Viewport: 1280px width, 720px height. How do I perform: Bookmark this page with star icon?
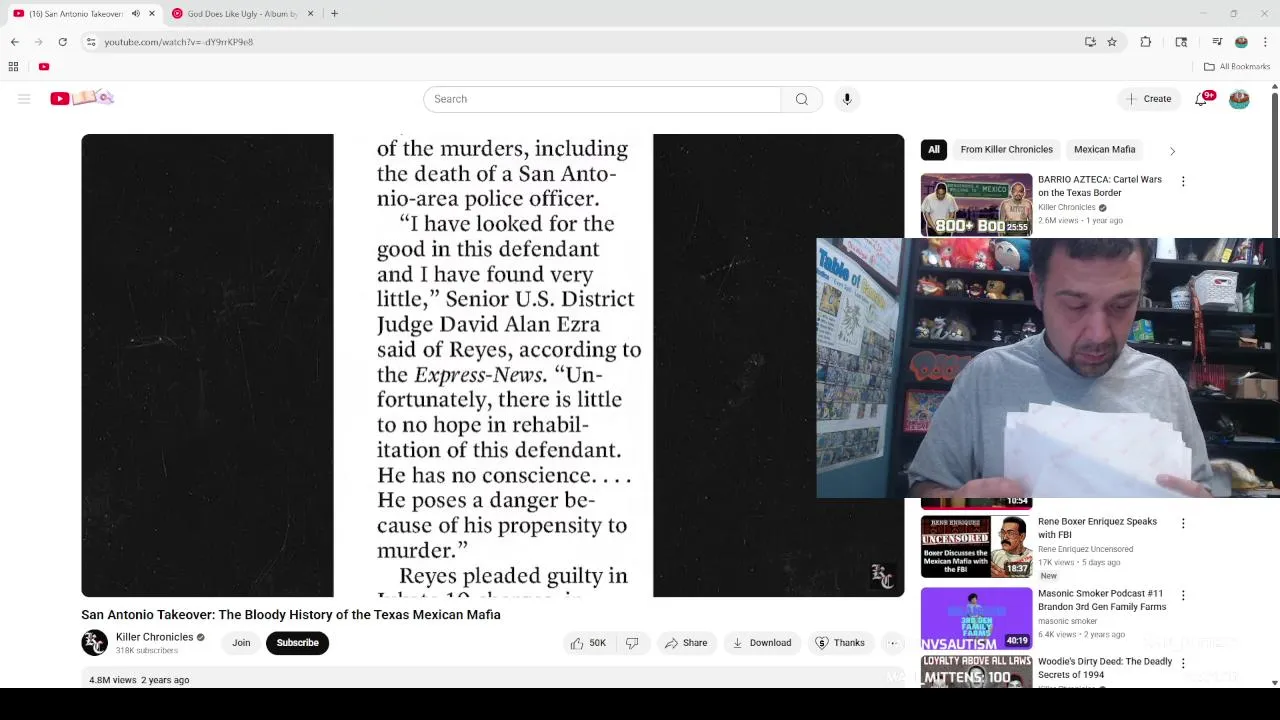1111,42
